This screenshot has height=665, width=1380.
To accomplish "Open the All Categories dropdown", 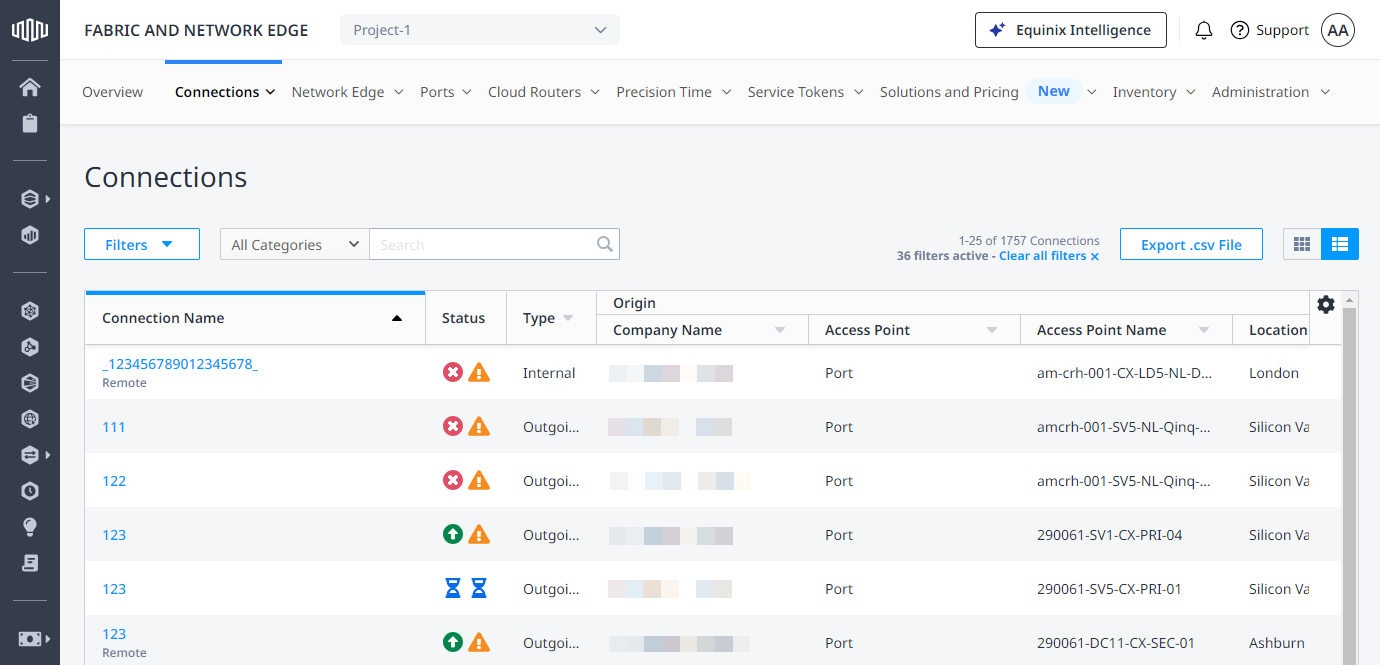I will tap(295, 244).
